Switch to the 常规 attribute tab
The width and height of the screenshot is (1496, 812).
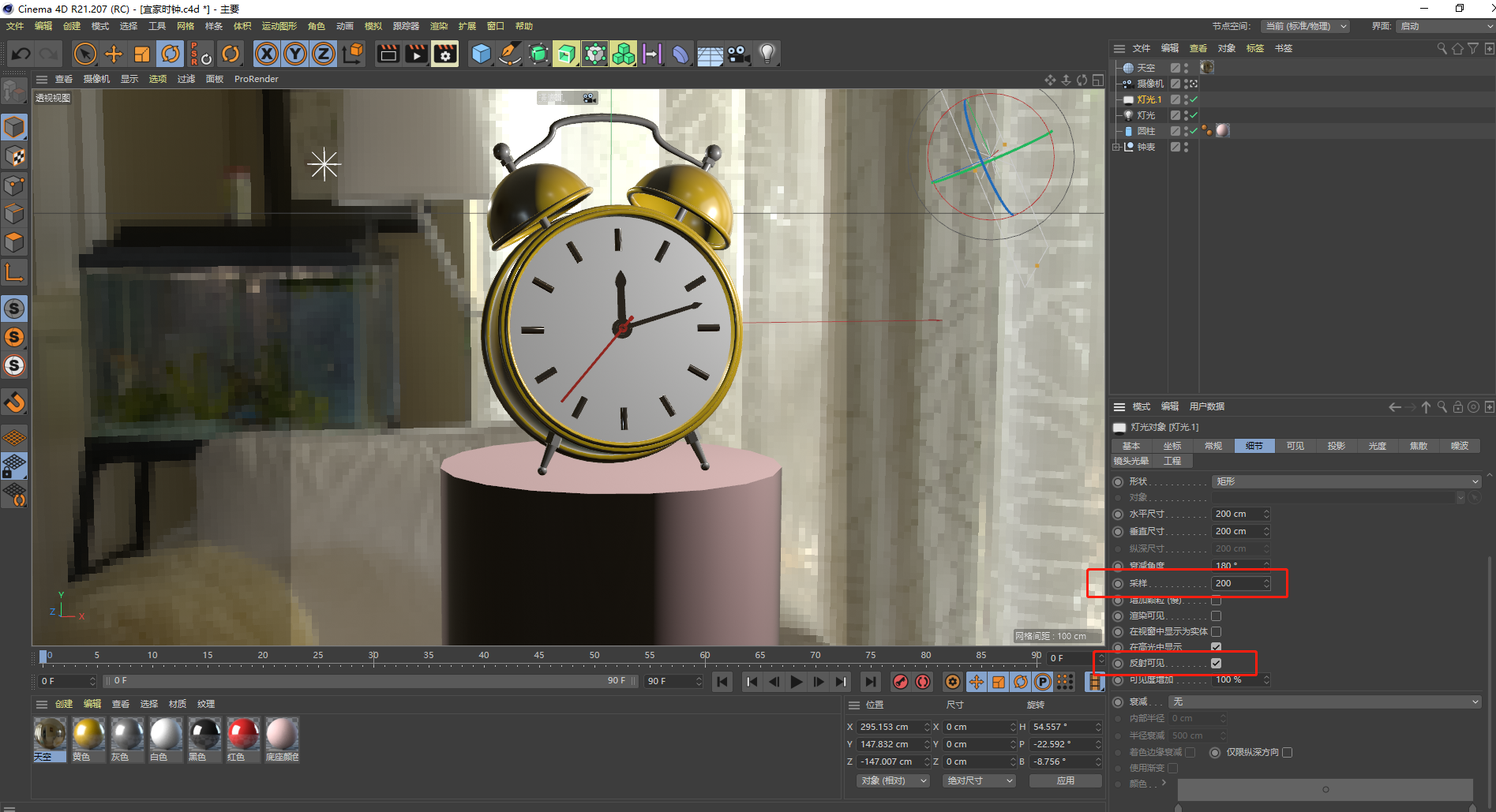[x=1213, y=446]
